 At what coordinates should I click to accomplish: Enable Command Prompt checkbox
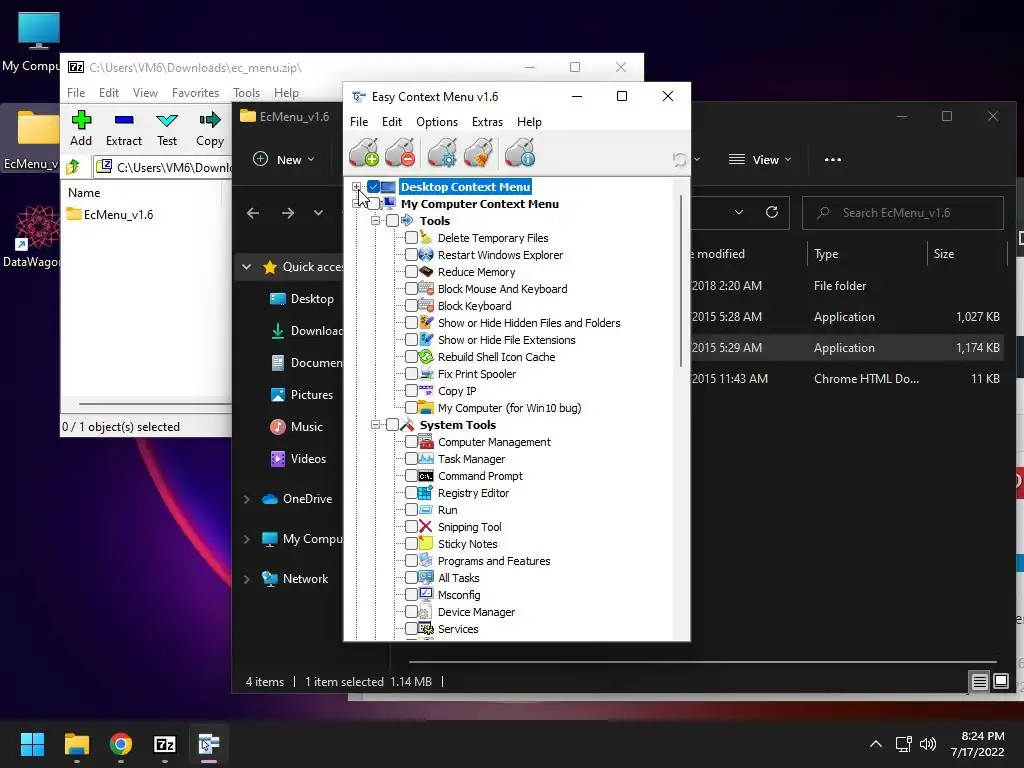coord(411,476)
